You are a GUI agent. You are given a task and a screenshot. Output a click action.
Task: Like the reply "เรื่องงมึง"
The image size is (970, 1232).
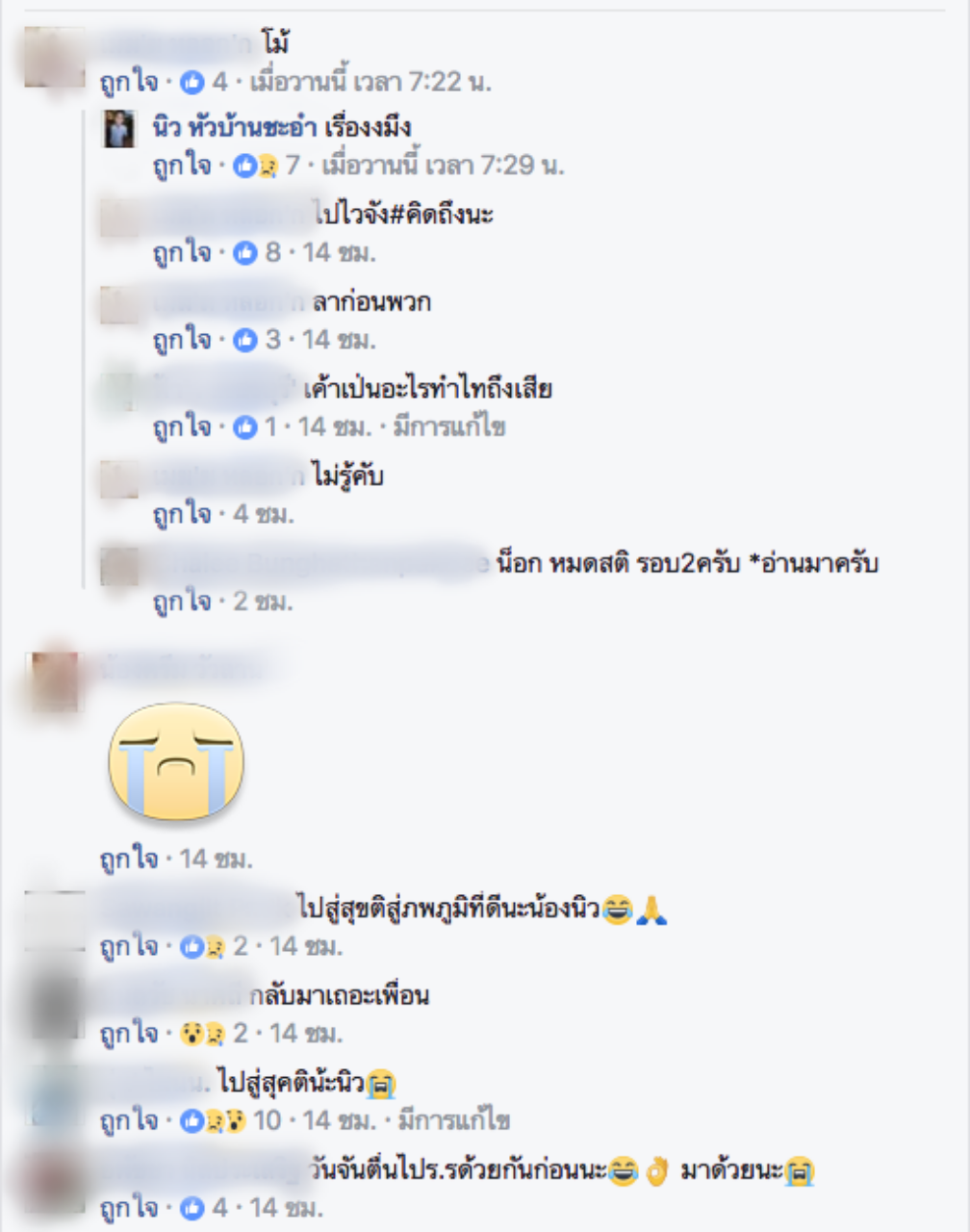point(181,167)
